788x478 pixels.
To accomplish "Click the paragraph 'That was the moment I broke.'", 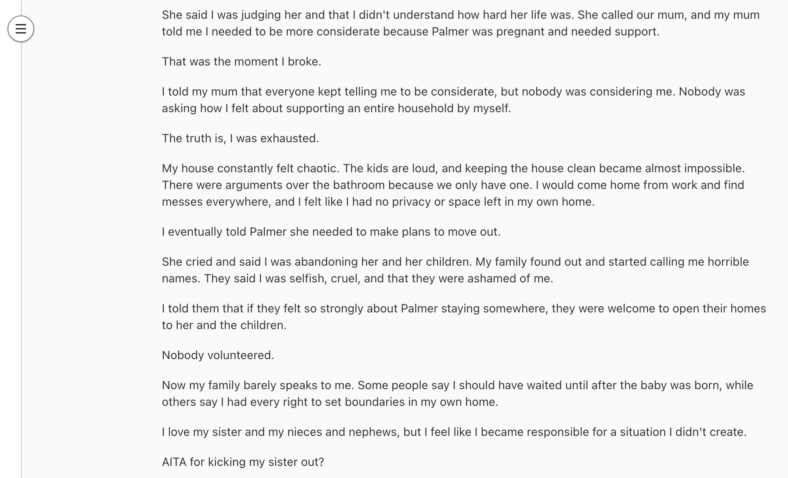I will 241,62.
